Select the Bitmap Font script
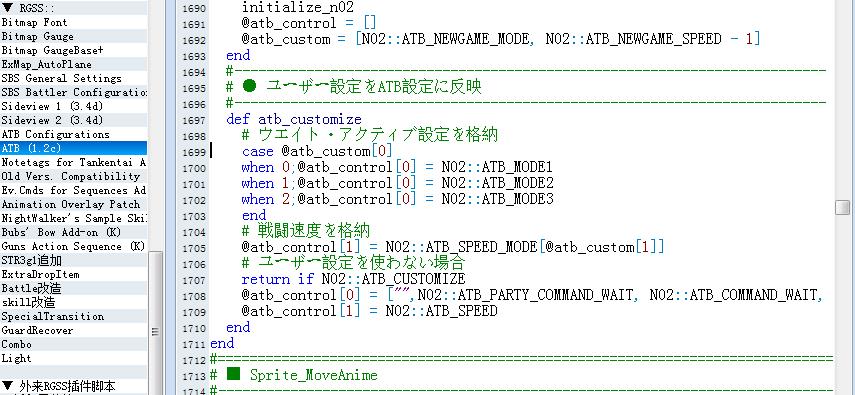855x395 pixels. [x=74, y=22]
